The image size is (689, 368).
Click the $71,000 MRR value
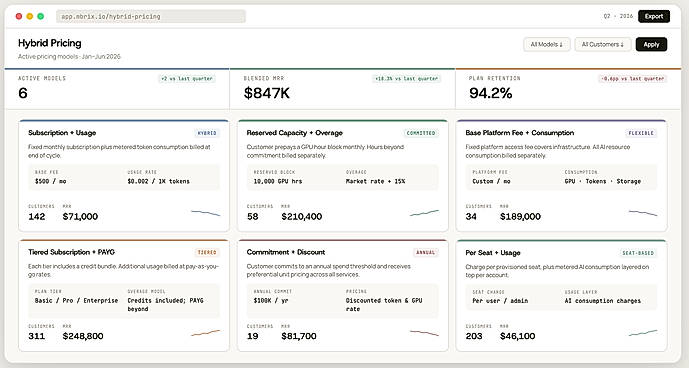pos(80,216)
